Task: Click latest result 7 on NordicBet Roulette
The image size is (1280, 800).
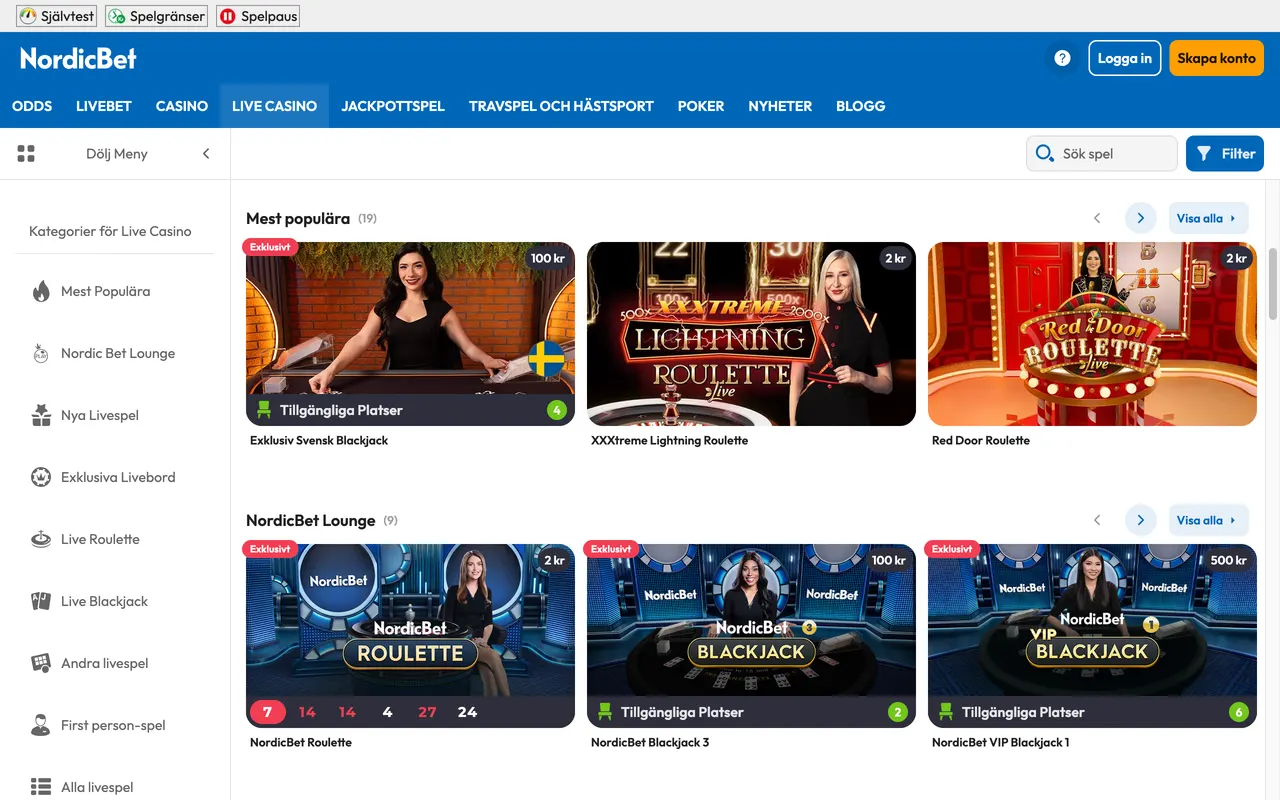Action: click(267, 712)
